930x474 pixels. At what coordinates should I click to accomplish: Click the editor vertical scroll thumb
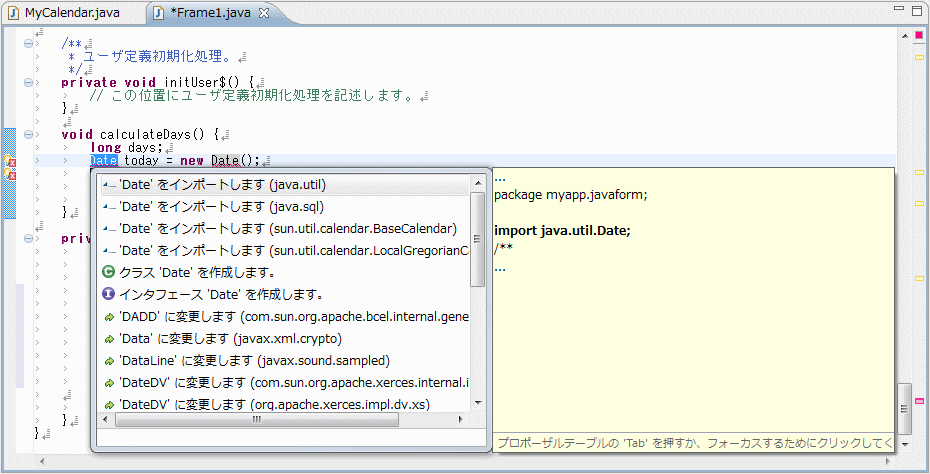(x=904, y=409)
